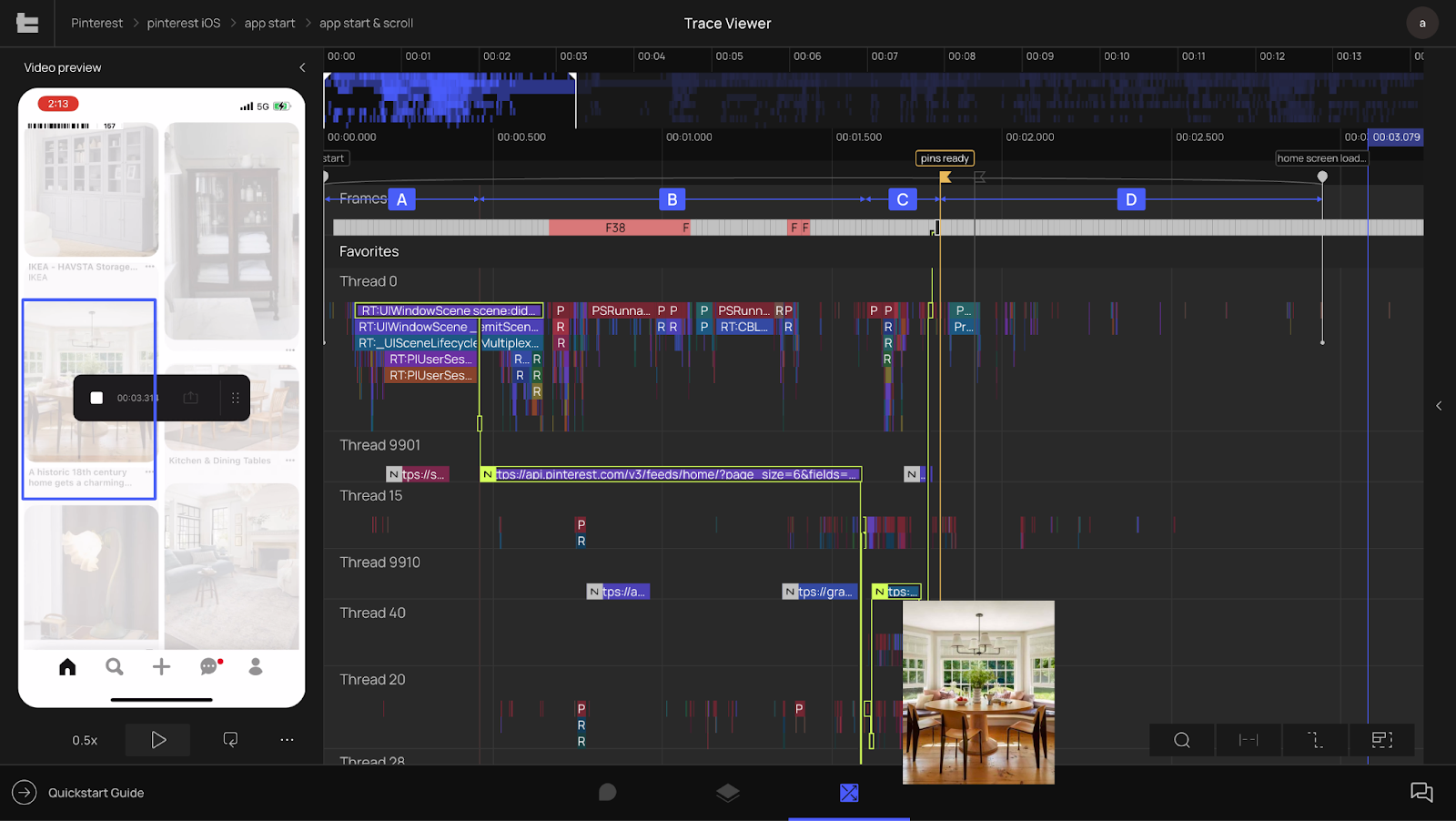This screenshot has width=1456, height=821.
Task: Click the Thread 20 label
Action: coord(372,680)
